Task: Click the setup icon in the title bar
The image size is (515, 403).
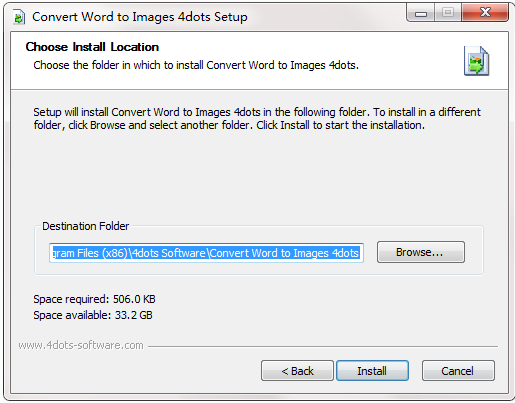Action: [19, 17]
